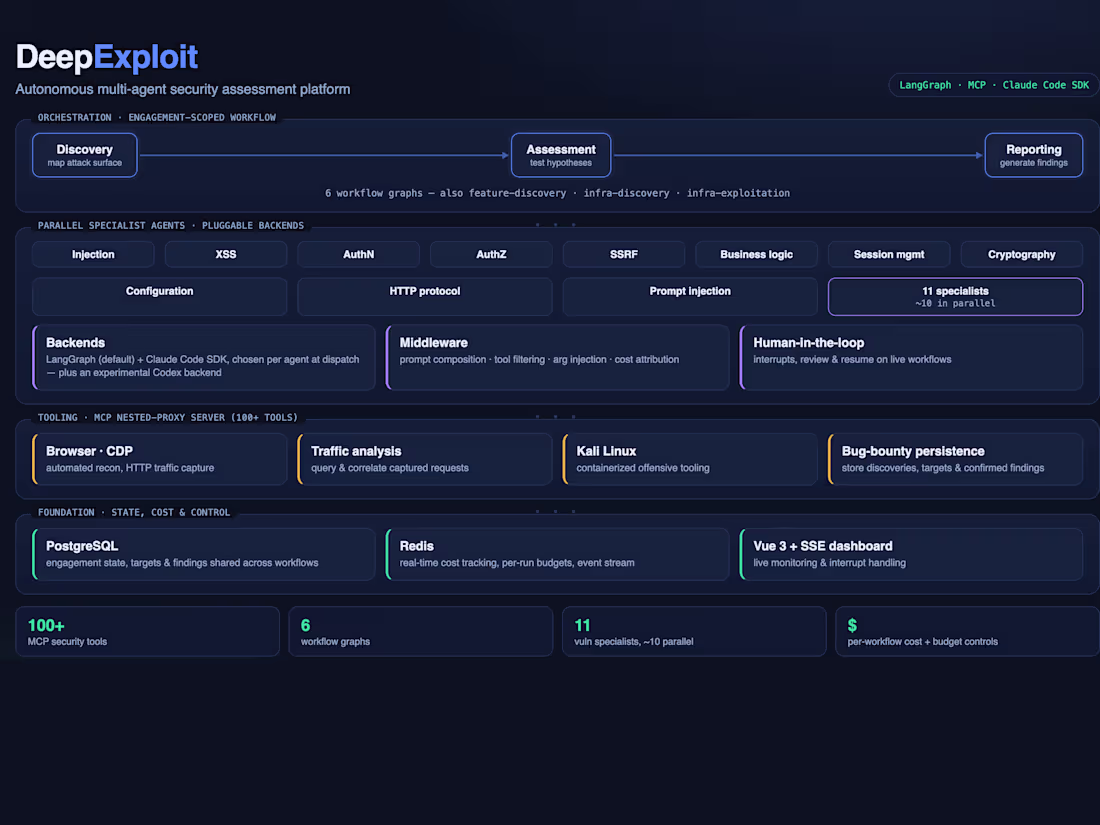1100x825 pixels.
Task: Select the Bug-bounty persistence card
Action: pos(955,459)
